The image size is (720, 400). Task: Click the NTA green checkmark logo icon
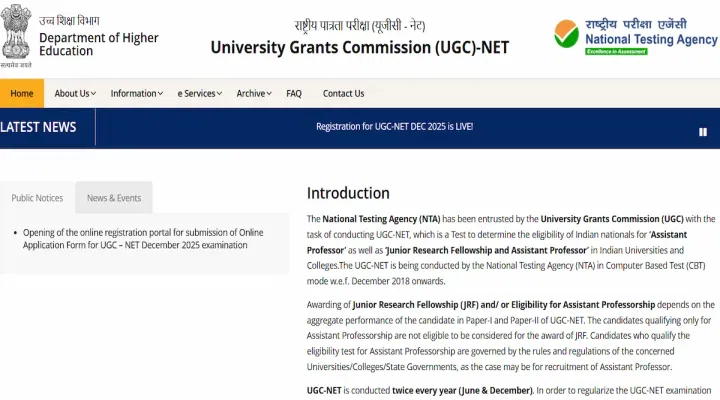click(566, 34)
